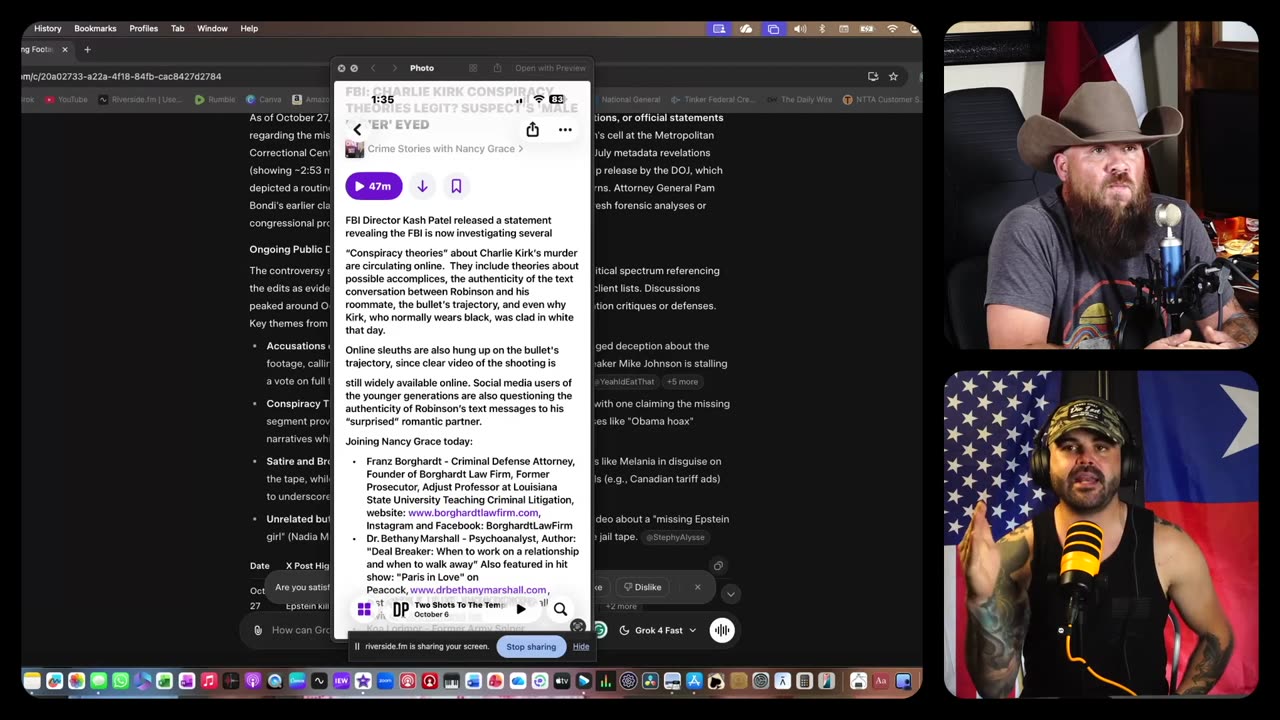Image resolution: width=1280 pixels, height=720 pixels.
Task: Tap the share icon in the podcast app
Action: 532,129
